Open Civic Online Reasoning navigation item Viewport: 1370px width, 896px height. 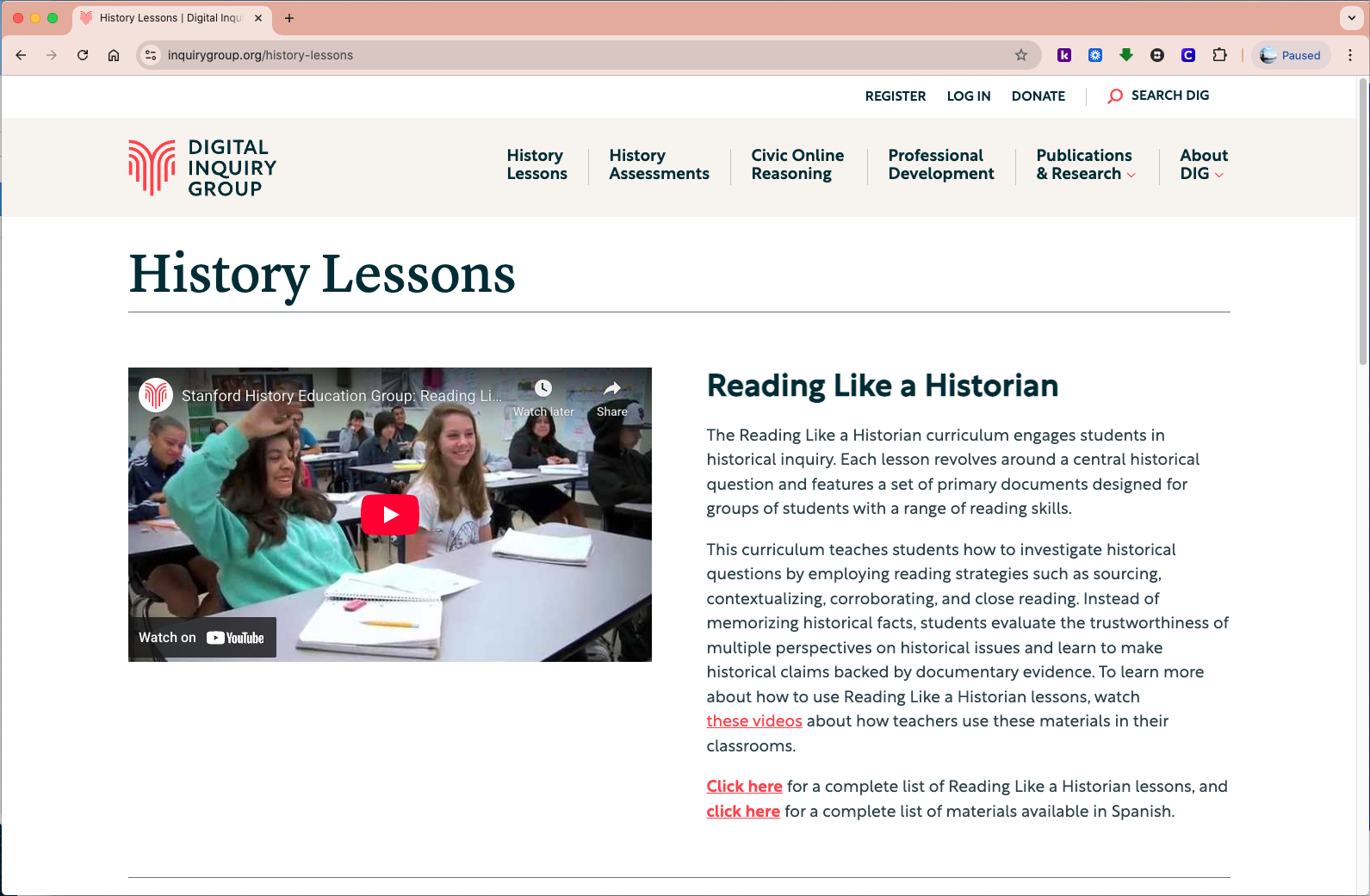(x=797, y=164)
